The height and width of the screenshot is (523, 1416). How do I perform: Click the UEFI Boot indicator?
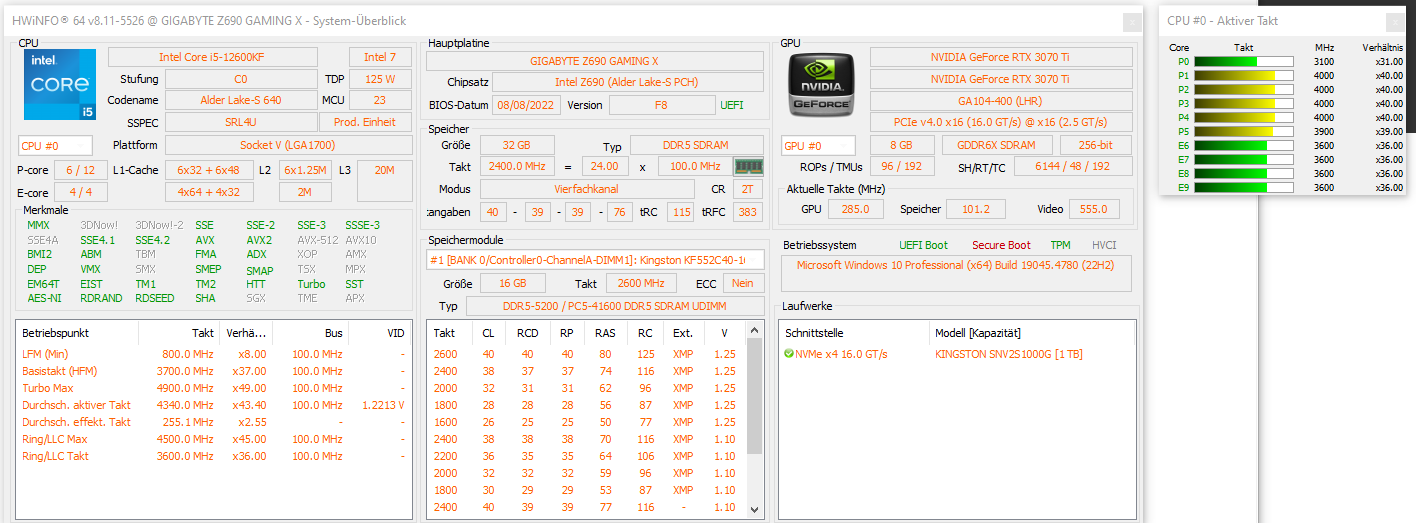click(924, 245)
